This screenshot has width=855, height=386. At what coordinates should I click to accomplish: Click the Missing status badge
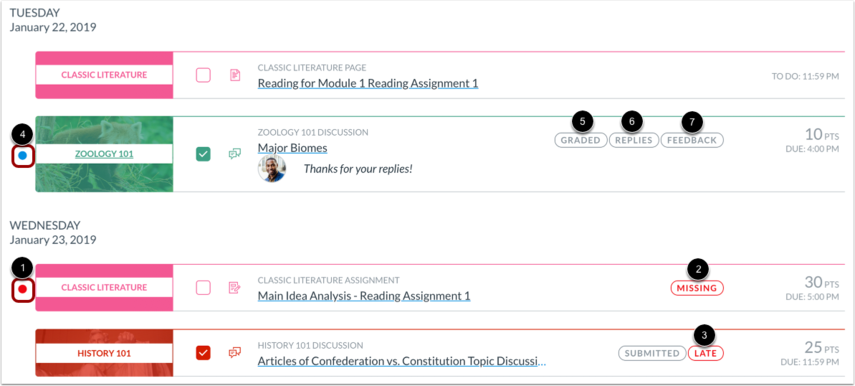tap(697, 288)
